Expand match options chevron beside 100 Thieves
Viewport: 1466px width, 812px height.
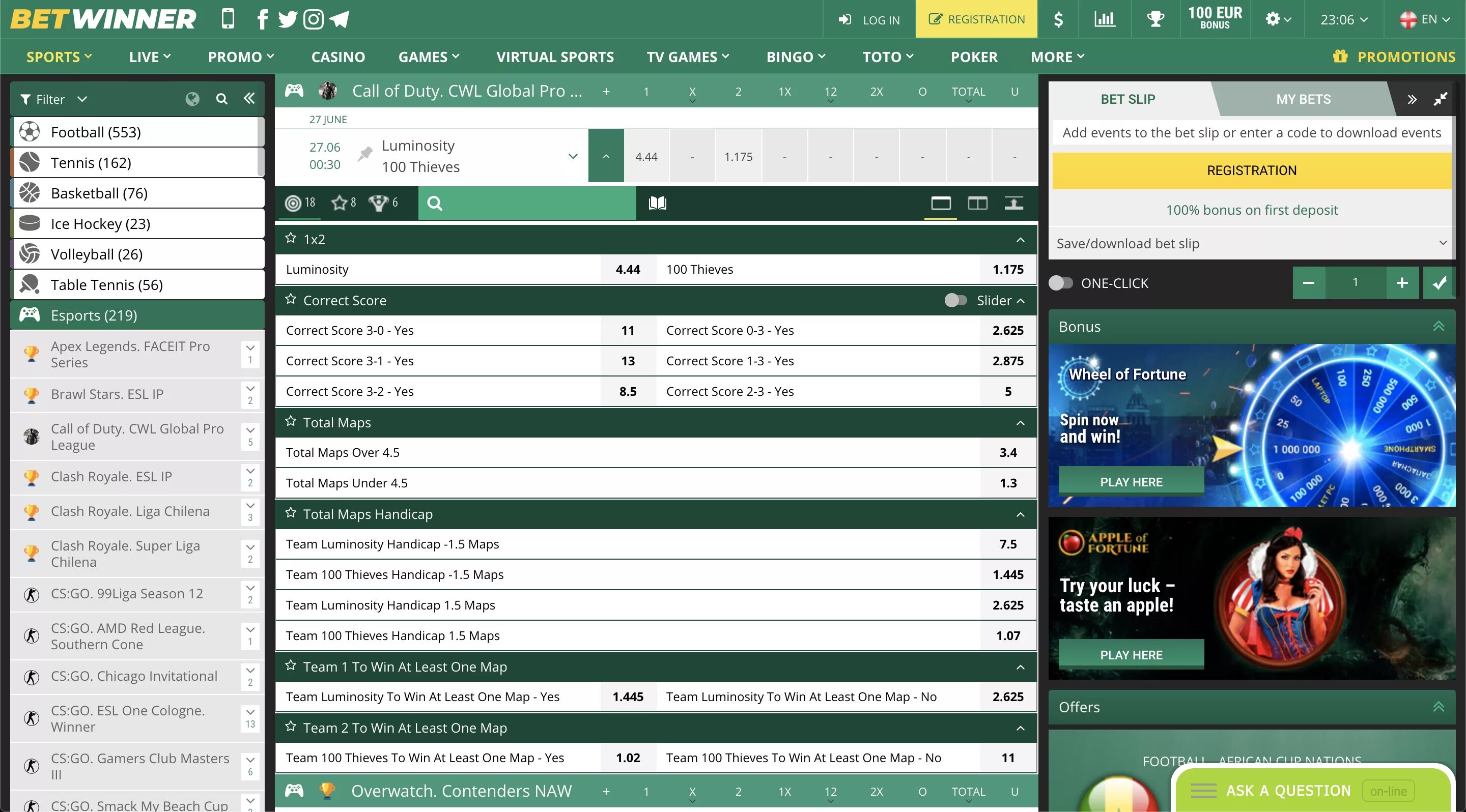(x=573, y=156)
